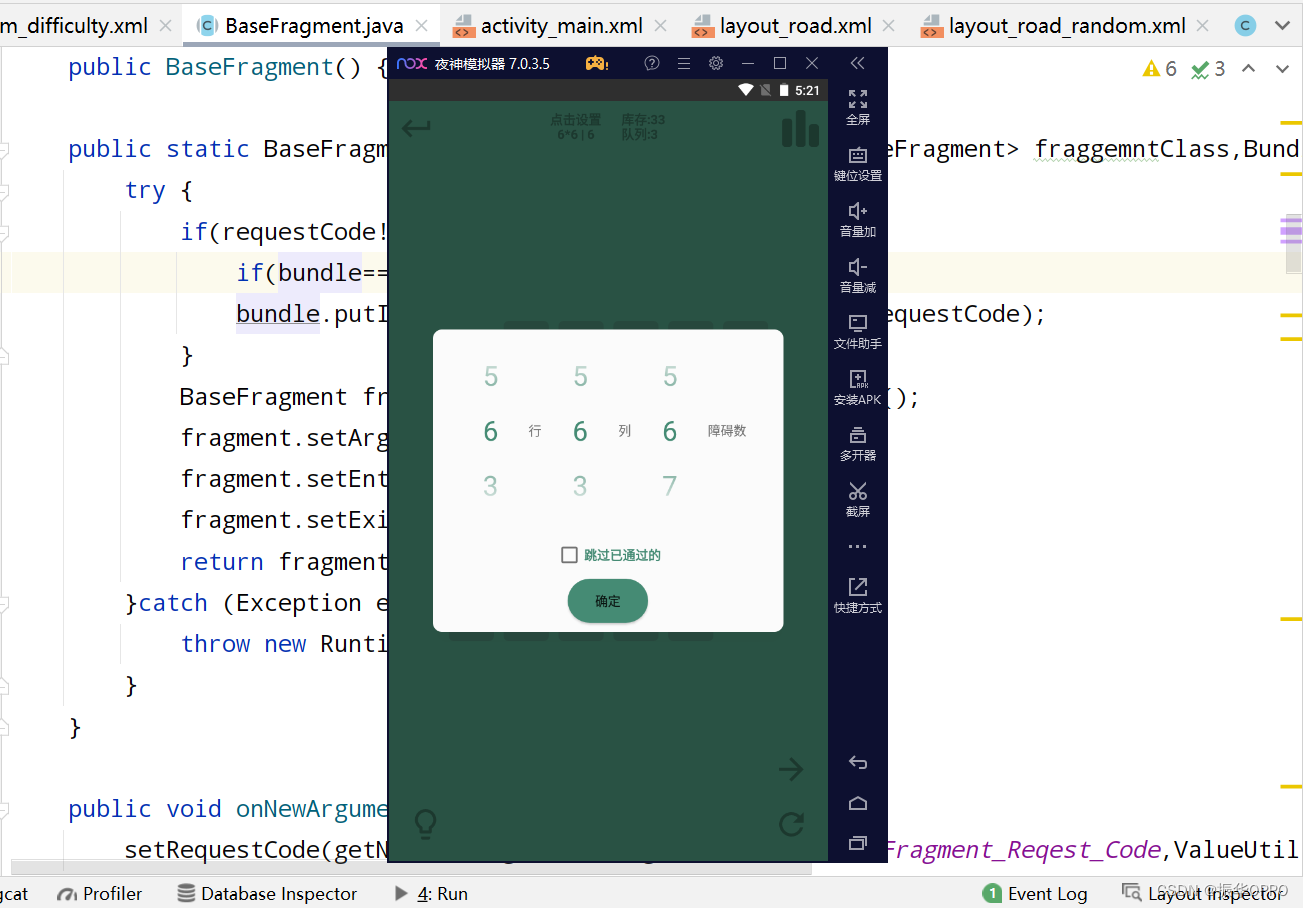This screenshot has width=1303, height=908.
Task: Go to next highlighted error arrow
Action: (x=1282, y=69)
